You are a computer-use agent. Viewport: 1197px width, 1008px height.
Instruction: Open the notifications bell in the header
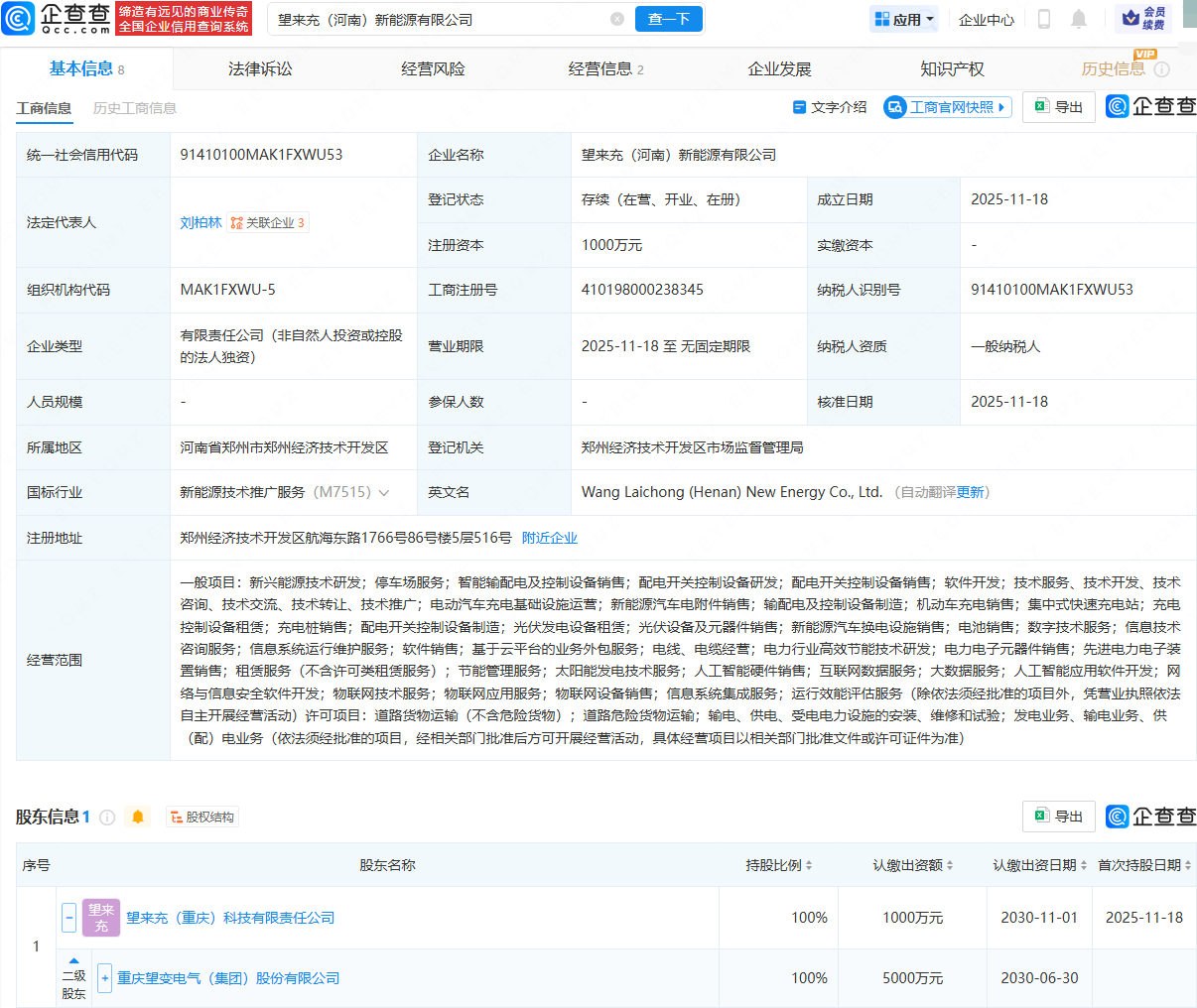[x=1079, y=19]
